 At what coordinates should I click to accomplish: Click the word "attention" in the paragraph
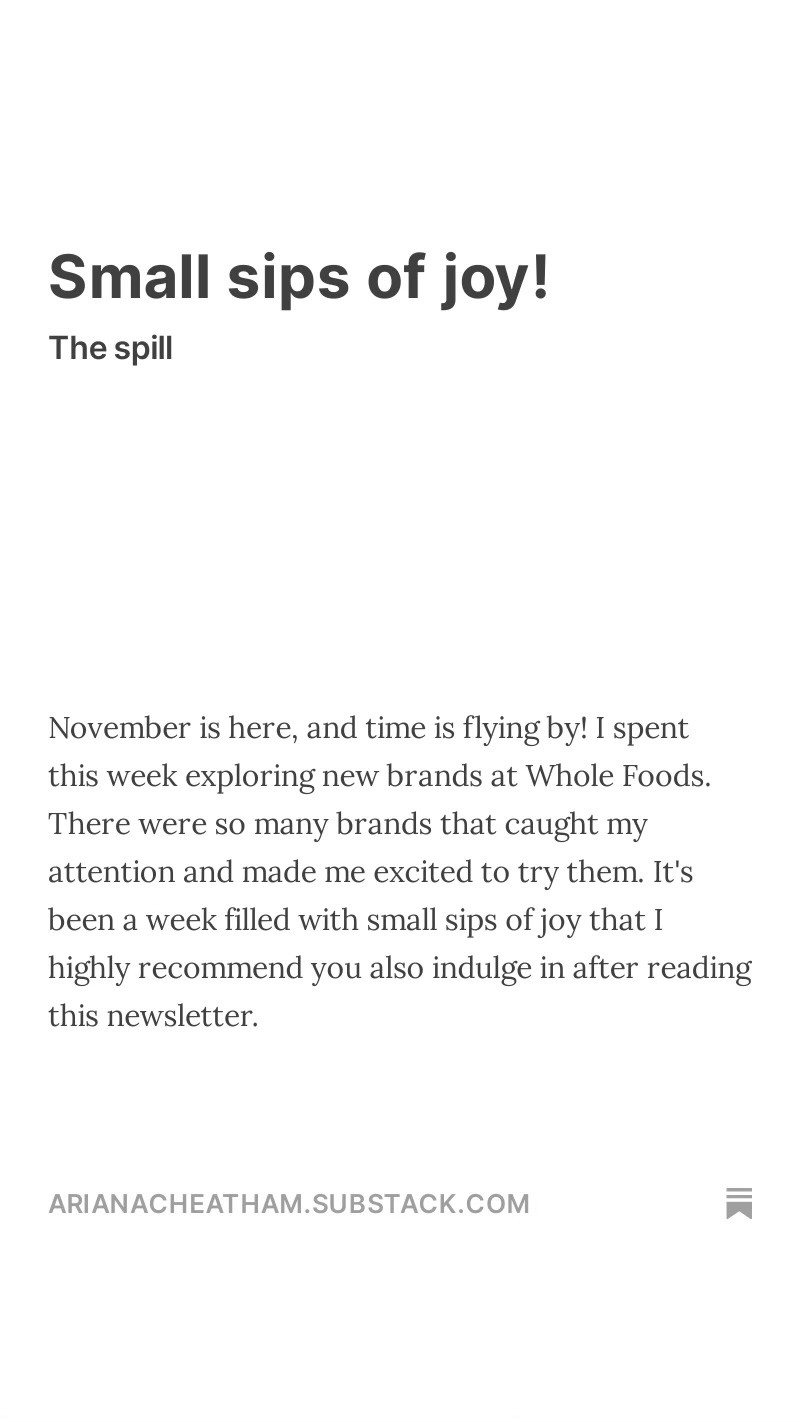[111, 872]
